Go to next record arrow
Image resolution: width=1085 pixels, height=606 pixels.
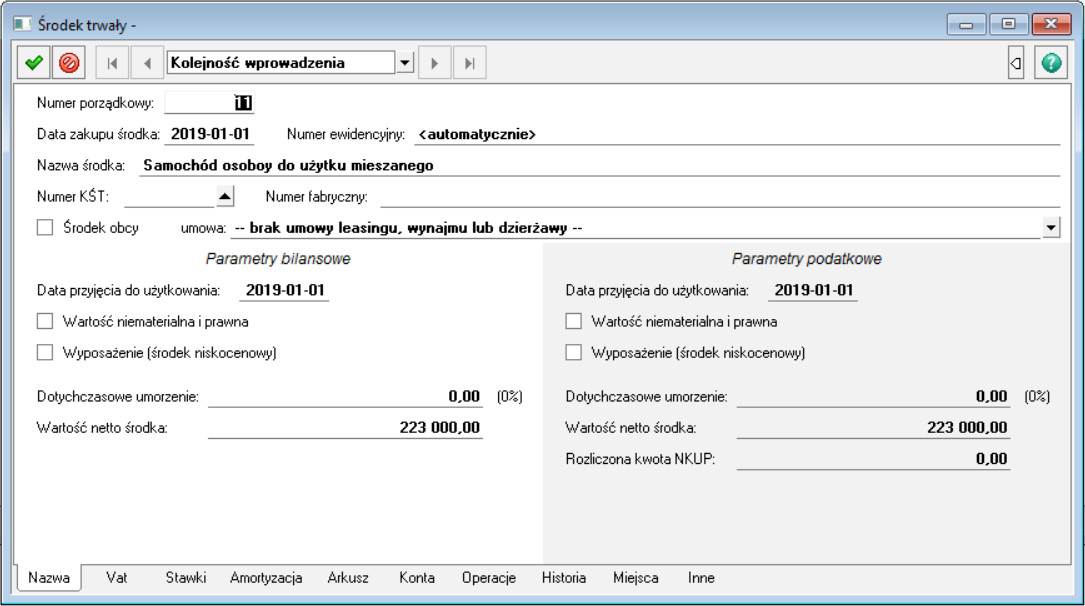(434, 63)
